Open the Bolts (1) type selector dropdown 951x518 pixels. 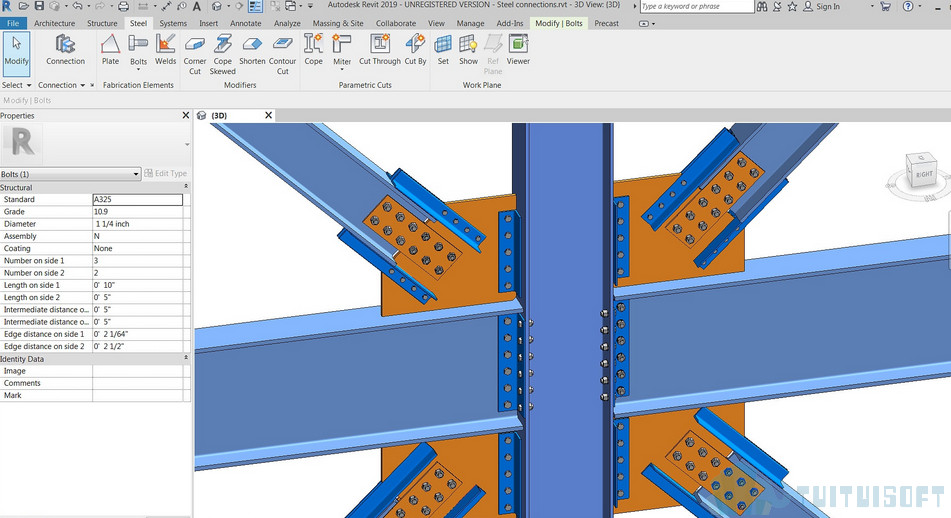click(x=136, y=174)
